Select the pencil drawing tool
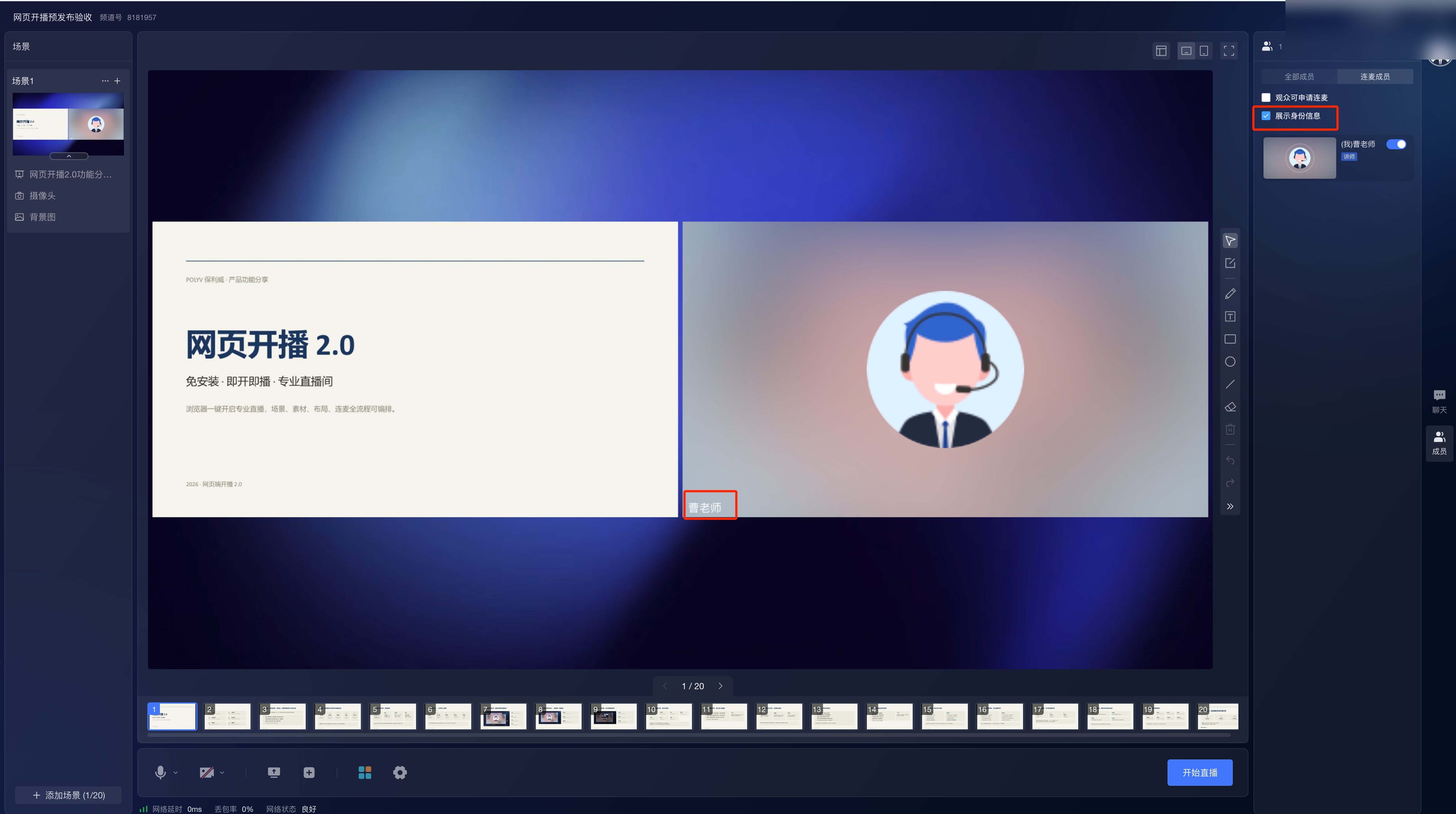1456x814 pixels. [1230, 294]
